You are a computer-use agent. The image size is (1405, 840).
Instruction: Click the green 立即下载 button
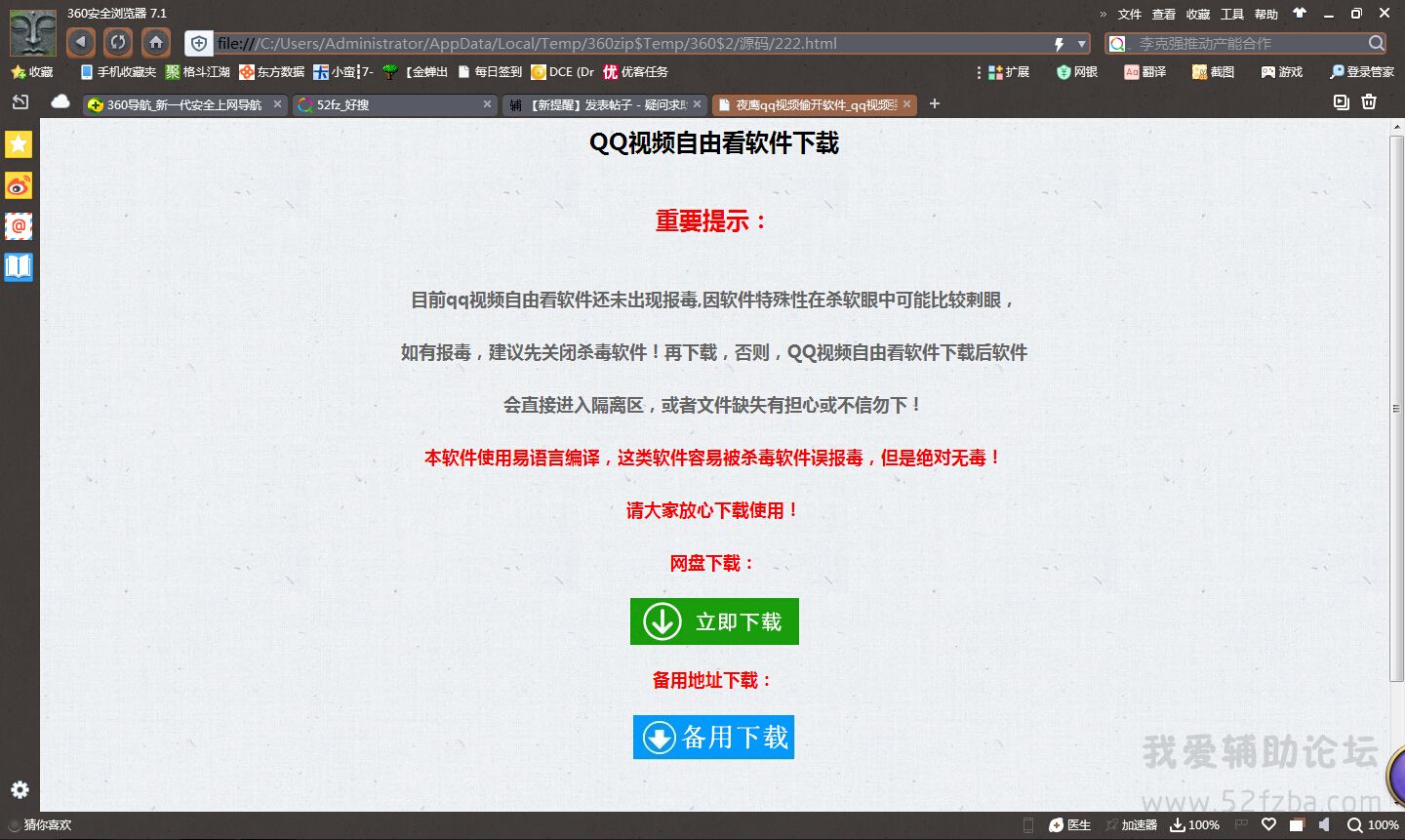tap(714, 621)
